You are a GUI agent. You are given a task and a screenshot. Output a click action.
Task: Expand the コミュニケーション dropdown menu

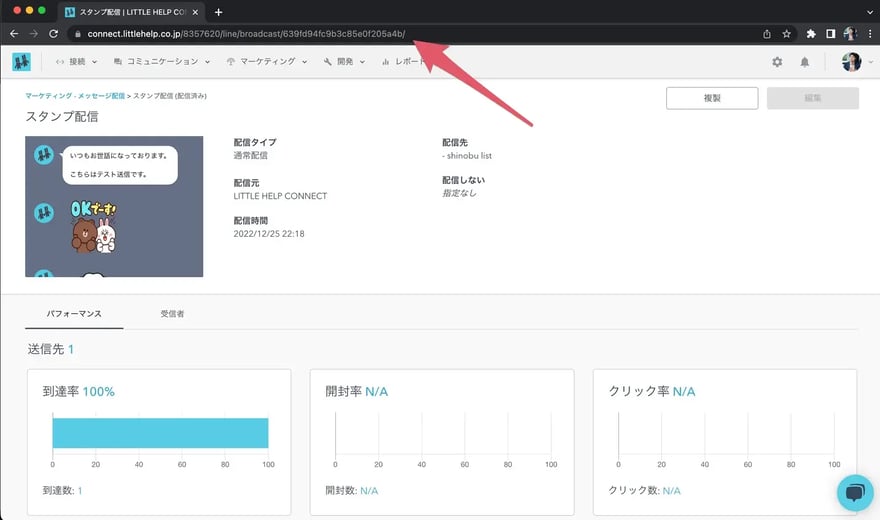click(162, 62)
